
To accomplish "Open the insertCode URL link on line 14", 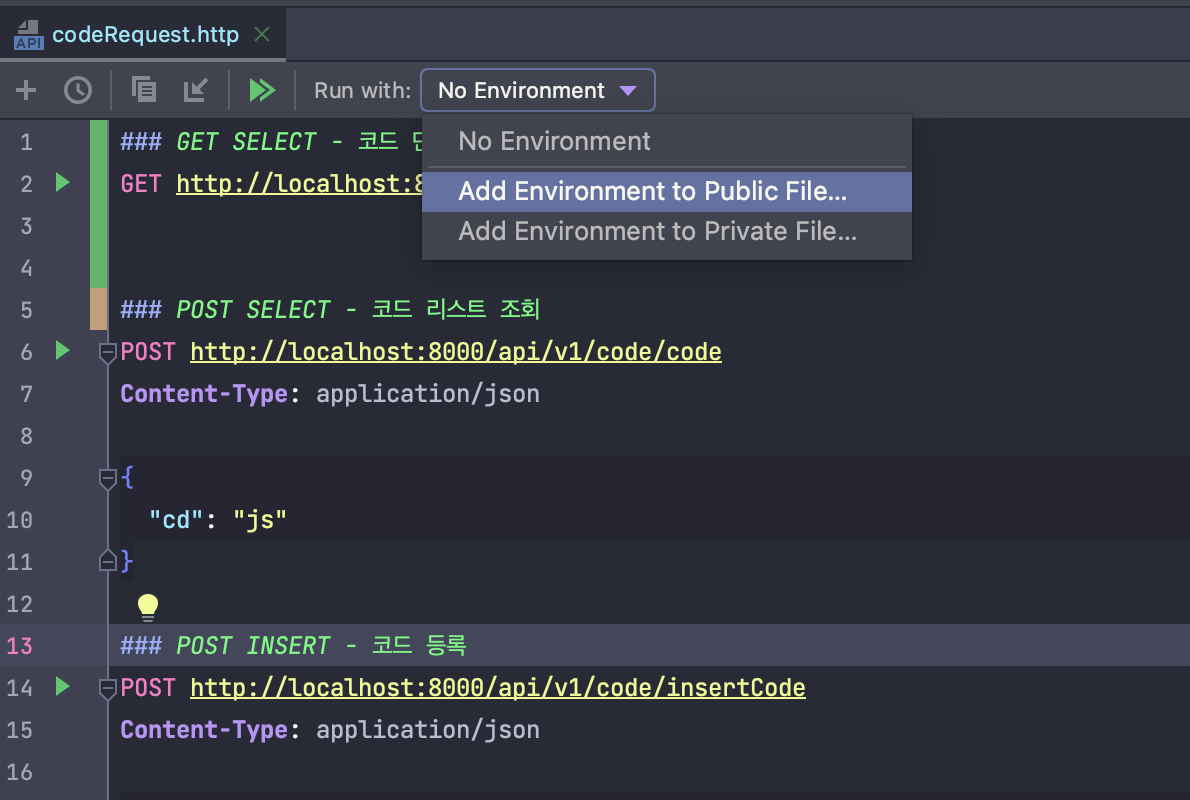I will point(497,688).
